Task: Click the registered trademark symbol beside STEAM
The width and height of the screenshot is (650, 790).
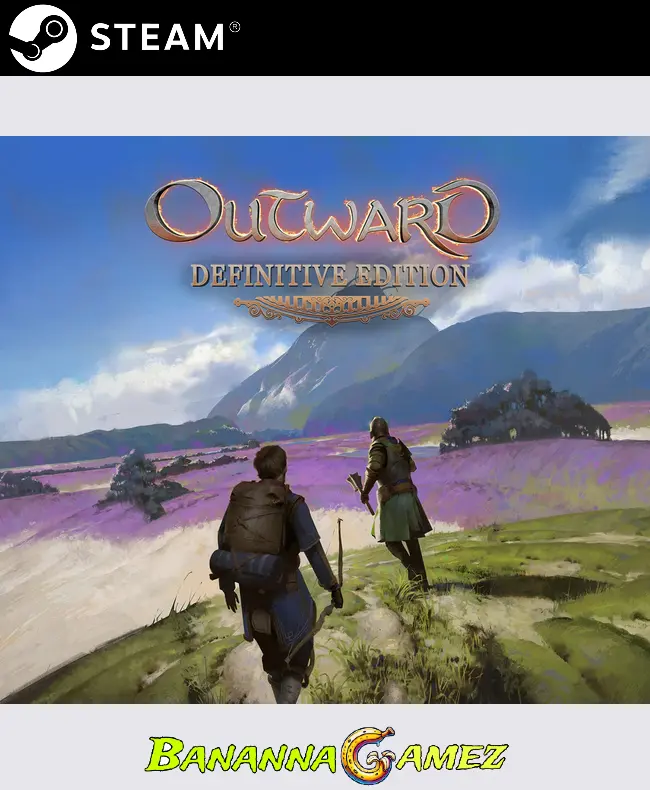Action: click(235, 27)
